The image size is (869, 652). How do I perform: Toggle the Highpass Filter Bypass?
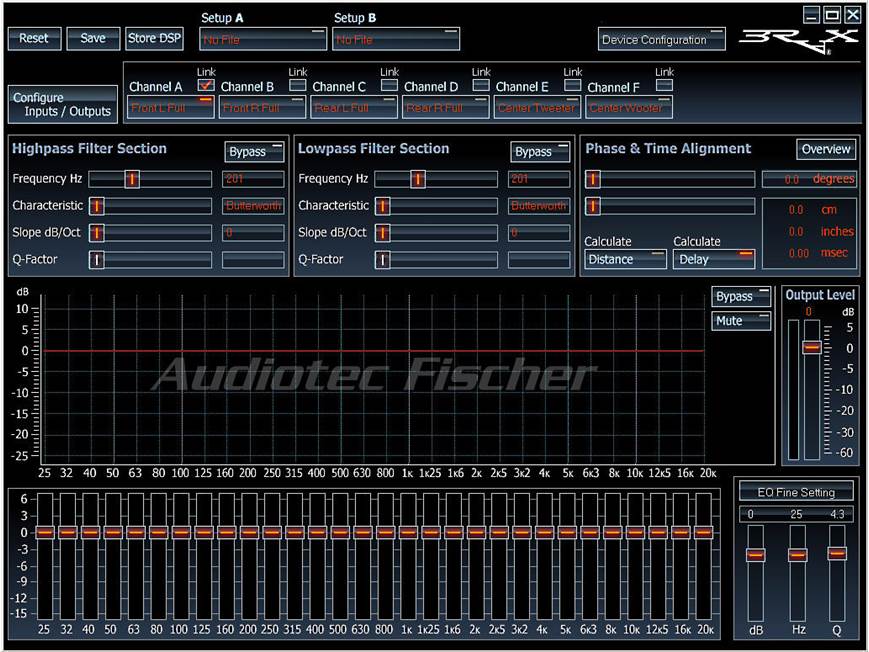click(254, 152)
